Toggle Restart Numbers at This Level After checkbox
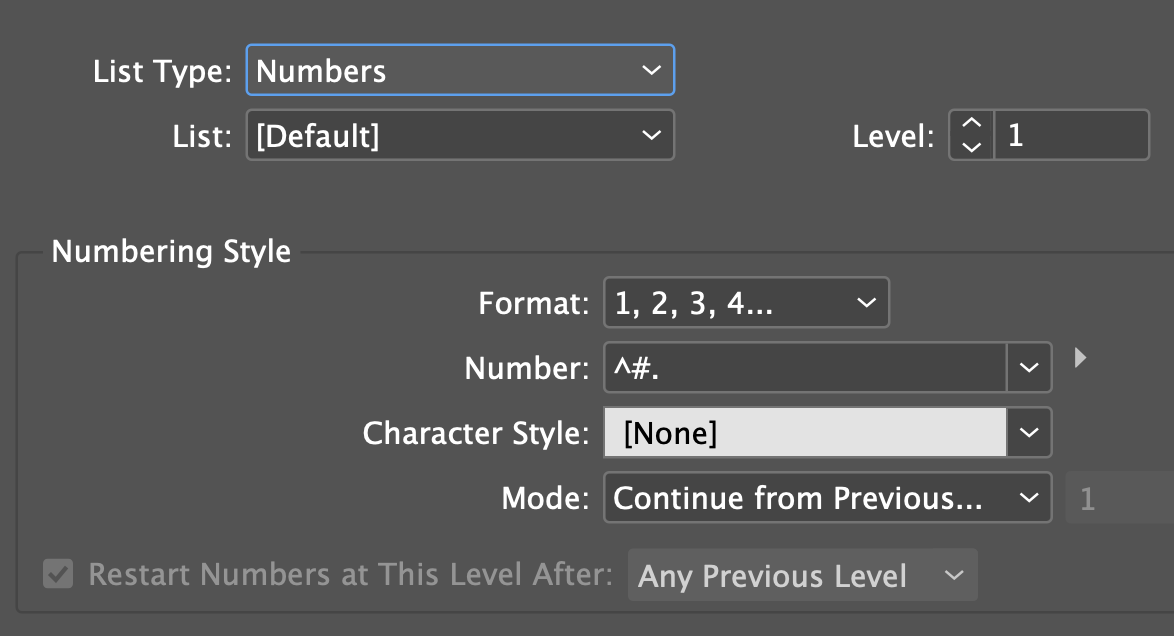This screenshot has height=636, width=1174. pyautogui.click(x=58, y=575)
